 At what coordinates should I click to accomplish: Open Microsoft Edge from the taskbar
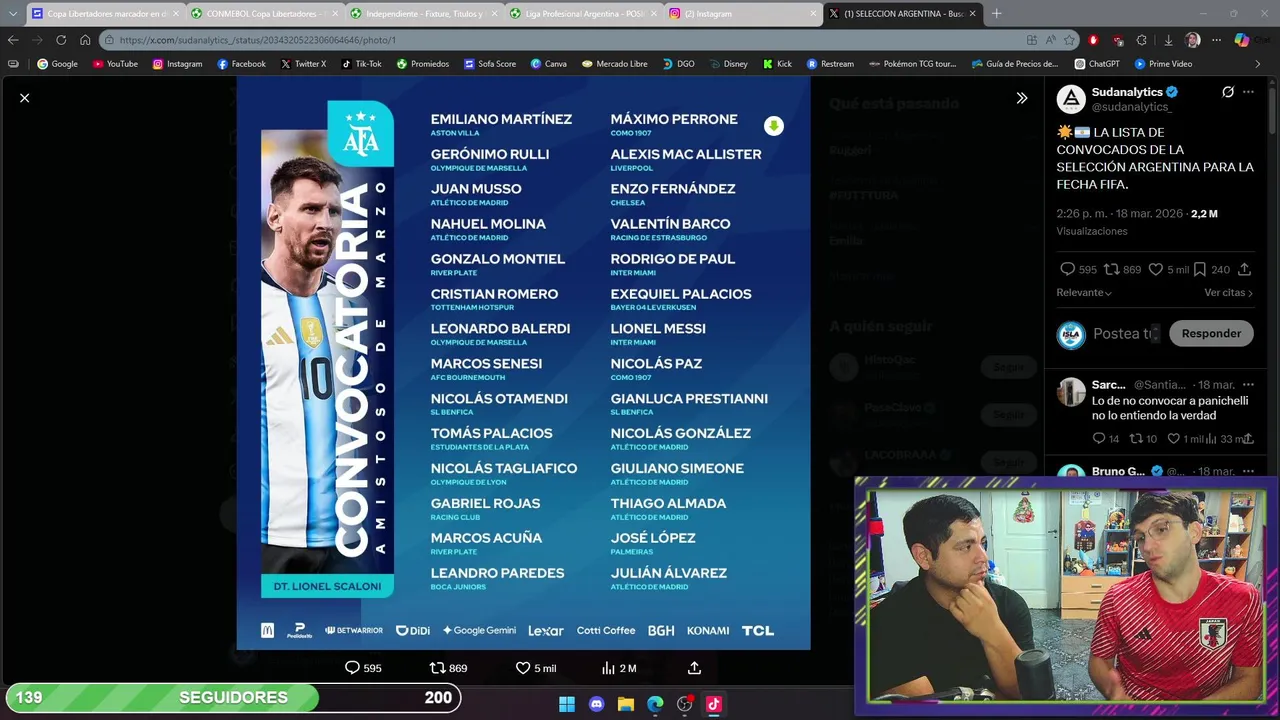click(x=655, y=704)
